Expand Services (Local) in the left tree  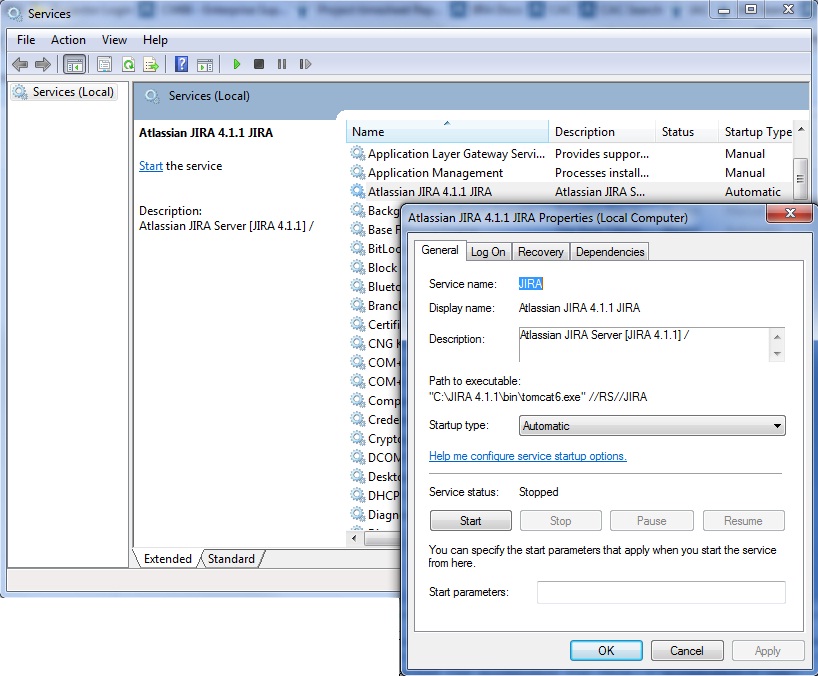pyautogui.click(x=63, y=91)
